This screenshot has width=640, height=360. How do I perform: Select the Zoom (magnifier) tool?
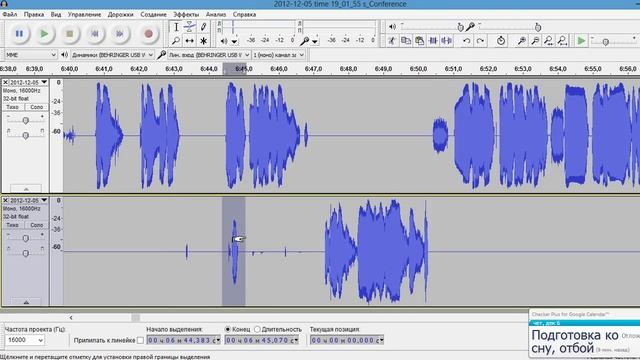point(176,41)
